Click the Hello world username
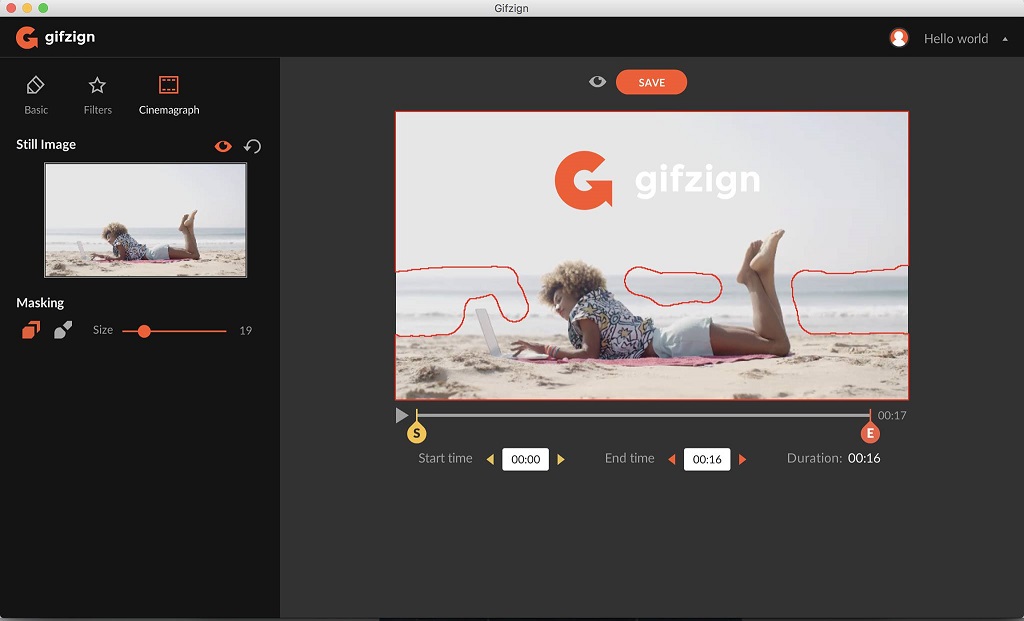The height and width of the screenshot is (621, 1024). click(x=955, y=39)
